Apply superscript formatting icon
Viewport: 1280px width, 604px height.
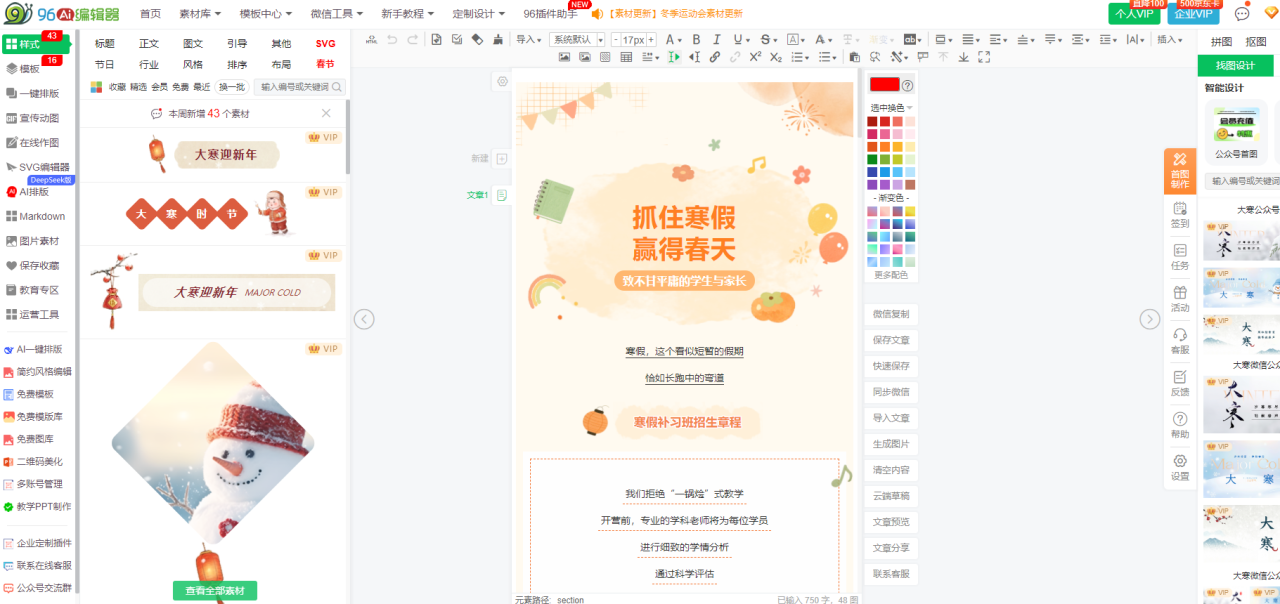[755, 57]
